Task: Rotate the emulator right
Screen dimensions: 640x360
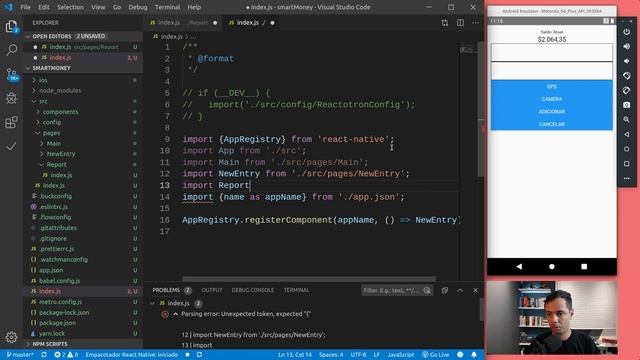Action: [626, 91]
